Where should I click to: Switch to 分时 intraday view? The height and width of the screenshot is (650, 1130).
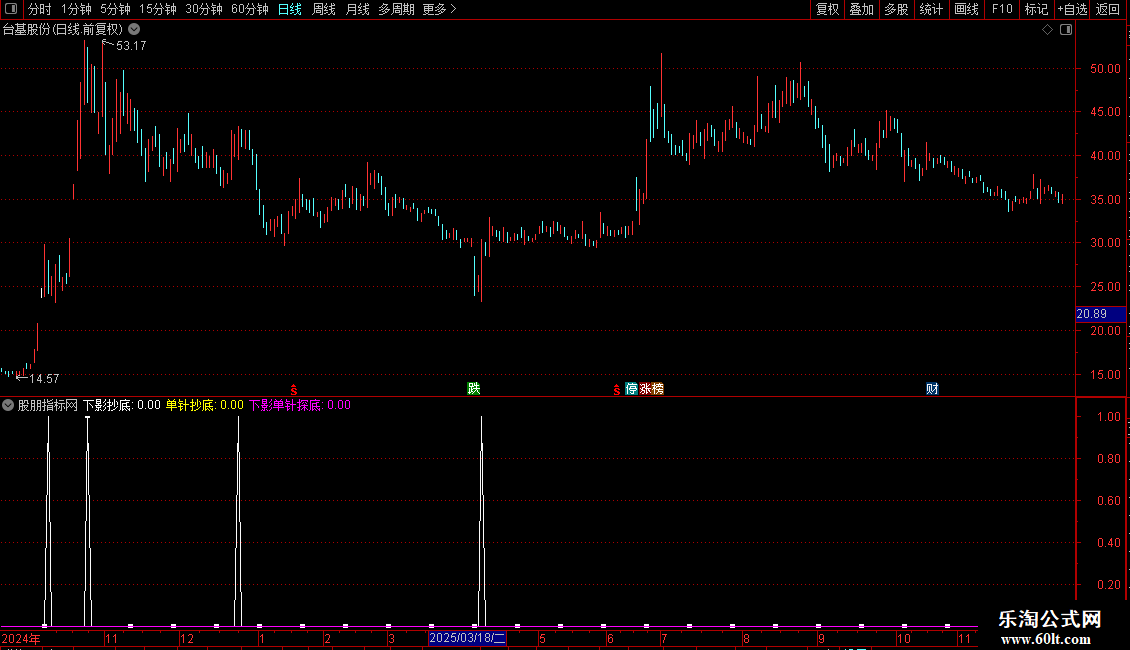(x=40, y=9)
